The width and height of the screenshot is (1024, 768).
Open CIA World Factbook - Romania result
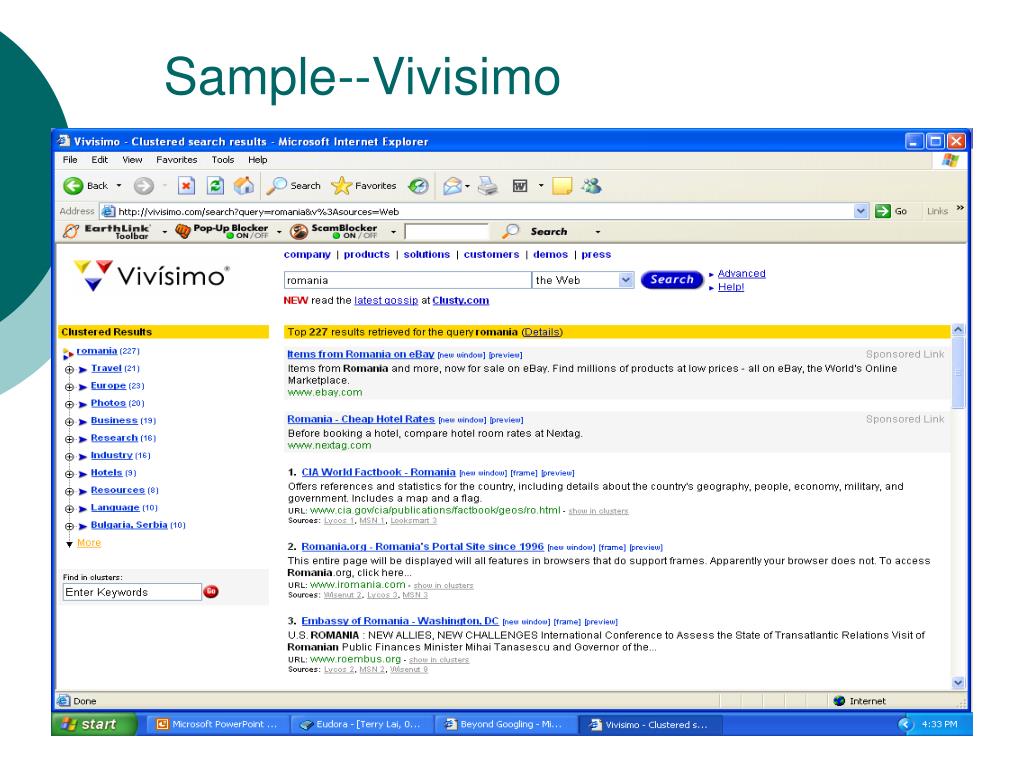pyautogui.click(x=378, y=472)
